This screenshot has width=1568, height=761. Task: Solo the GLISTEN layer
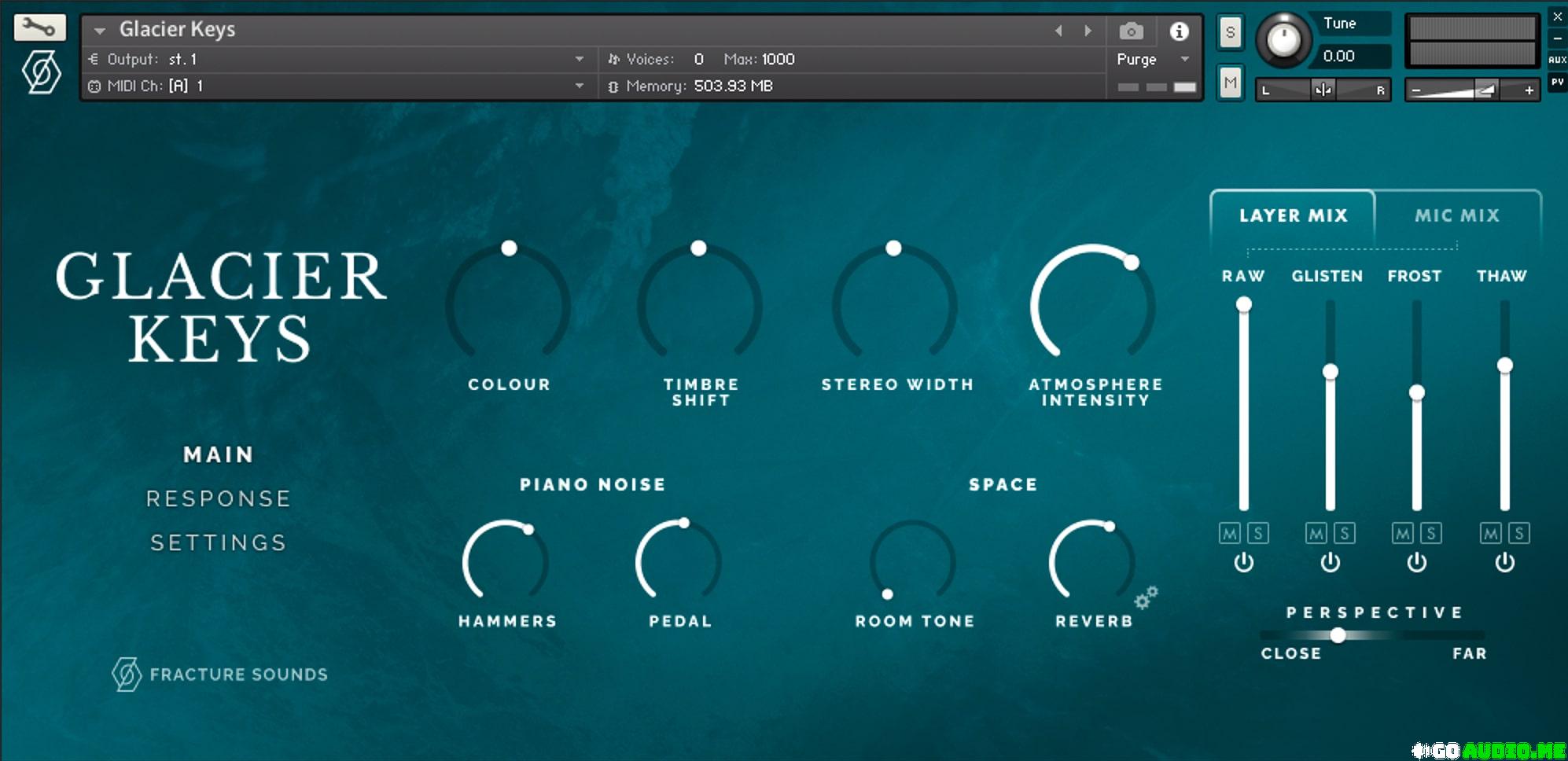[1345, 533]
